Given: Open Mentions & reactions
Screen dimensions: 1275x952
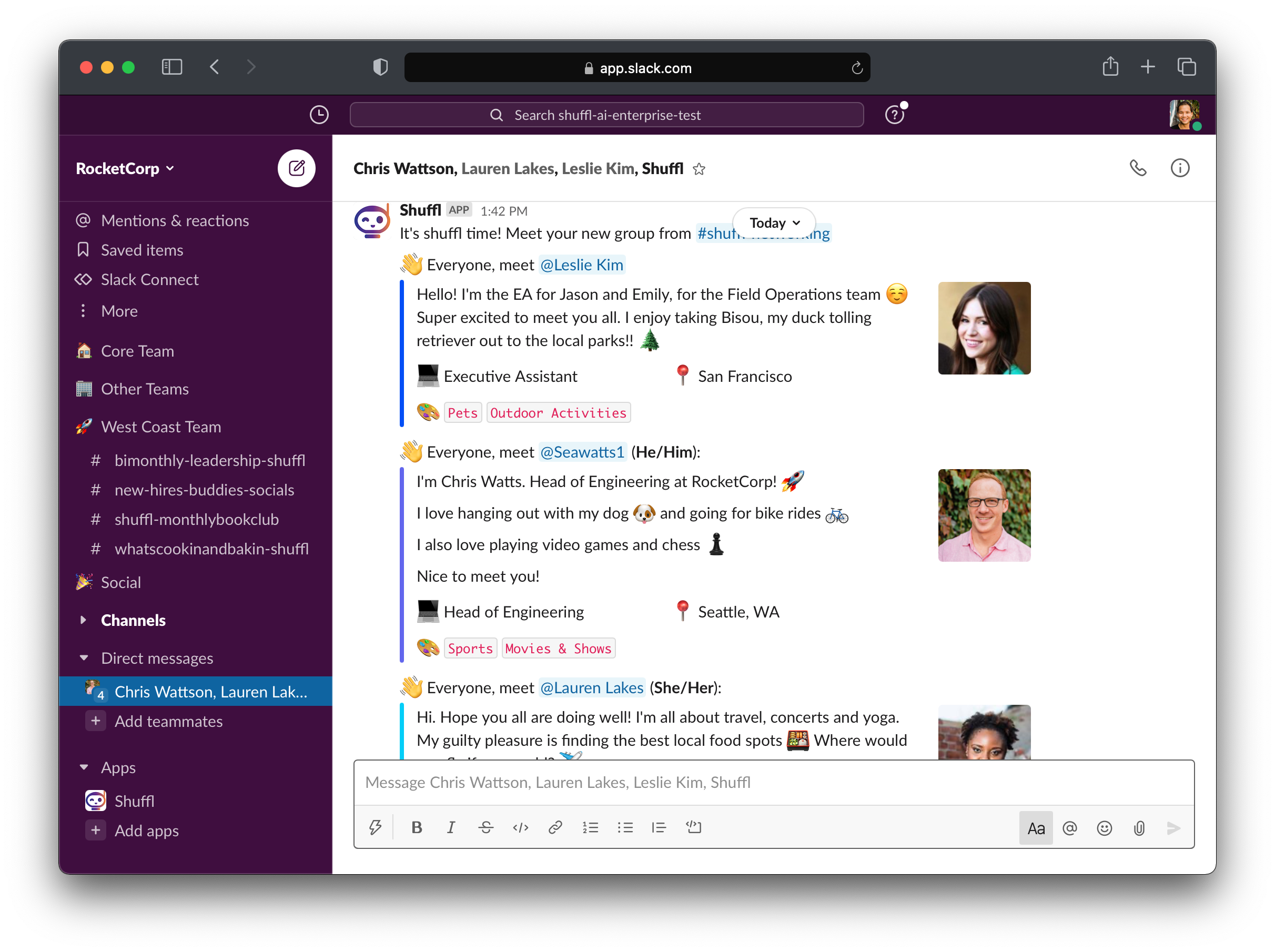Looking at the screenshot, I should point(175,221).
